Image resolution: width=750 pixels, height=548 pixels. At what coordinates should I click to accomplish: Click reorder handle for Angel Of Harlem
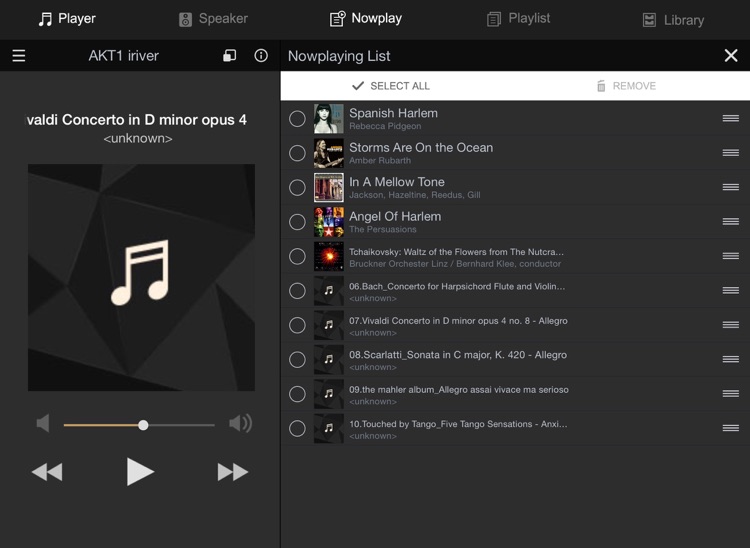coord(730,221)
